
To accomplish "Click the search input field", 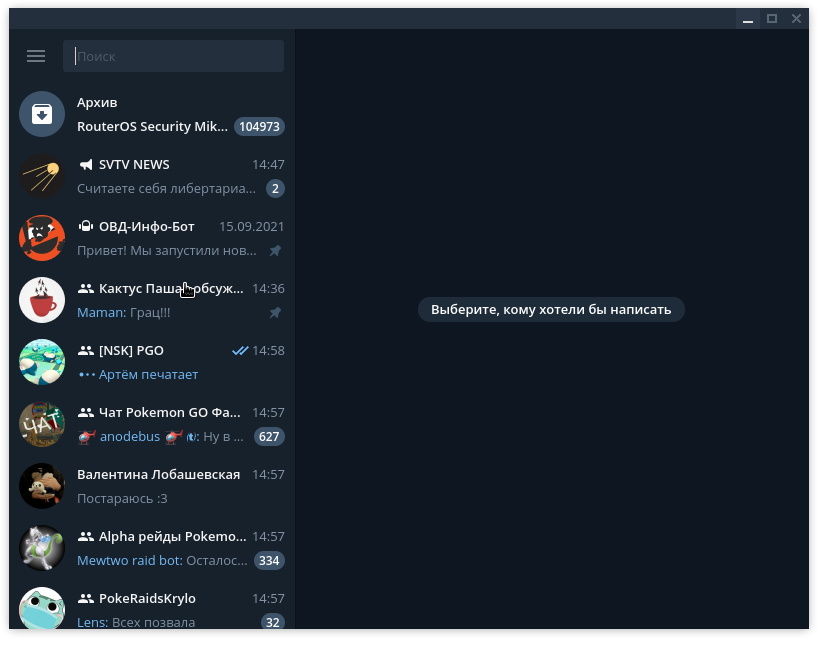I will [173, 56].
